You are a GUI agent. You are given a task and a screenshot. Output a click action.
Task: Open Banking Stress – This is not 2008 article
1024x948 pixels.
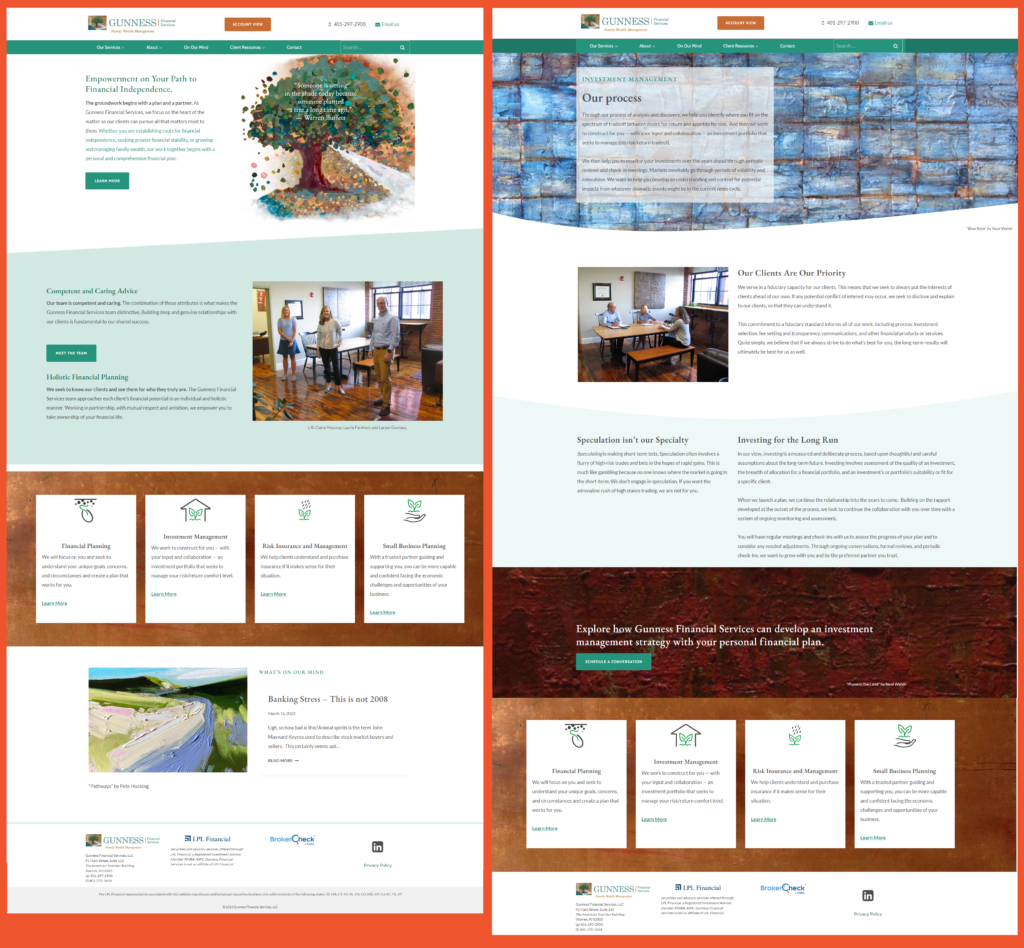click(x=328, y=699)
